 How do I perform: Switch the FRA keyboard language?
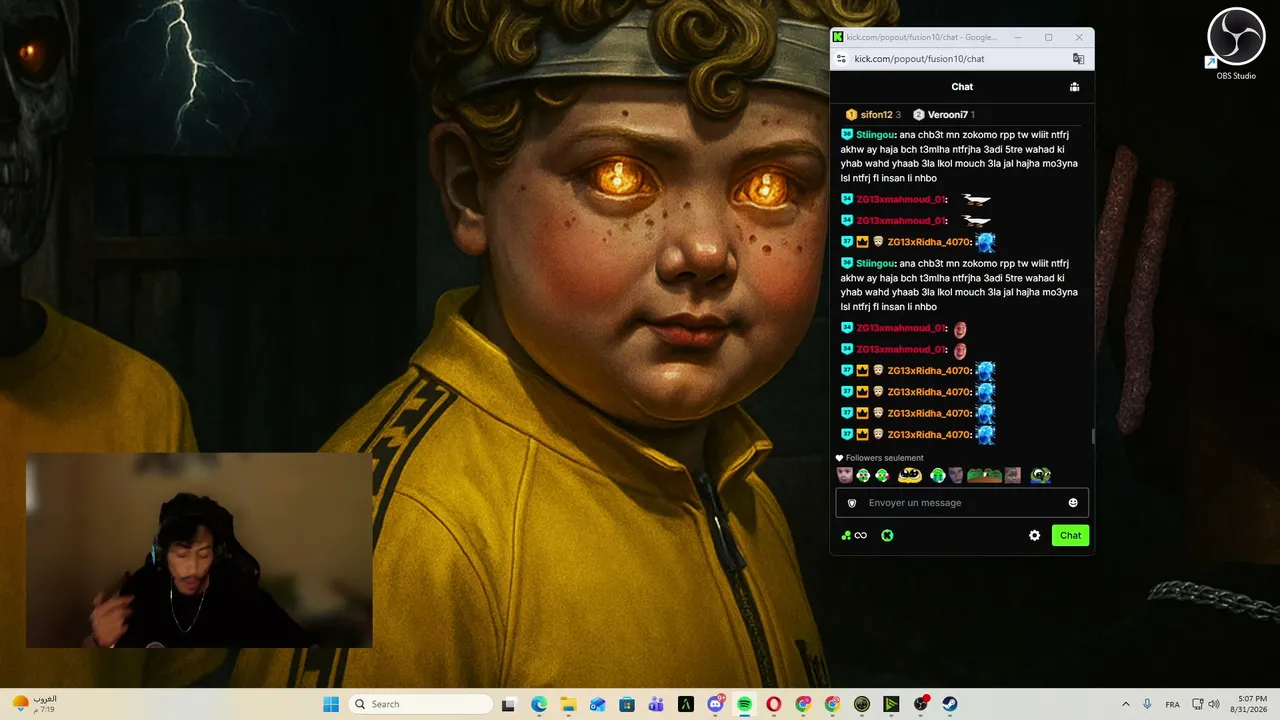(x=1172, y=704)
